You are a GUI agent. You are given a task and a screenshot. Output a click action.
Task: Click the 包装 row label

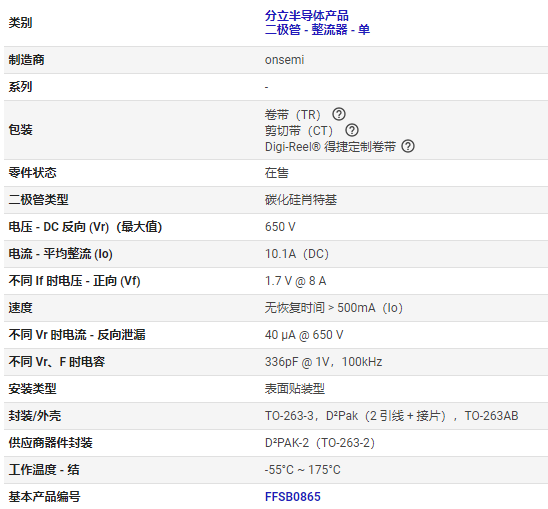20,130
